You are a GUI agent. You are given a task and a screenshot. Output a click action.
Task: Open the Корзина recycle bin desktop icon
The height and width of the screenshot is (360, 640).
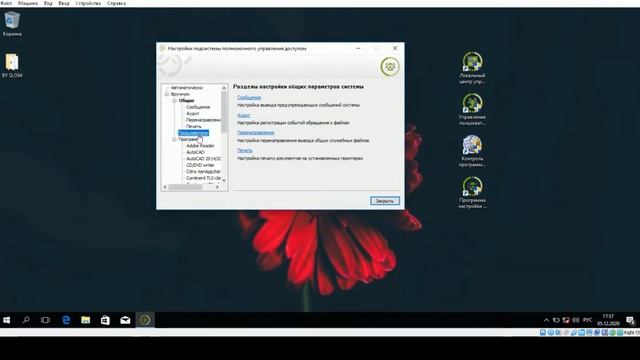[x=12, y=24]
